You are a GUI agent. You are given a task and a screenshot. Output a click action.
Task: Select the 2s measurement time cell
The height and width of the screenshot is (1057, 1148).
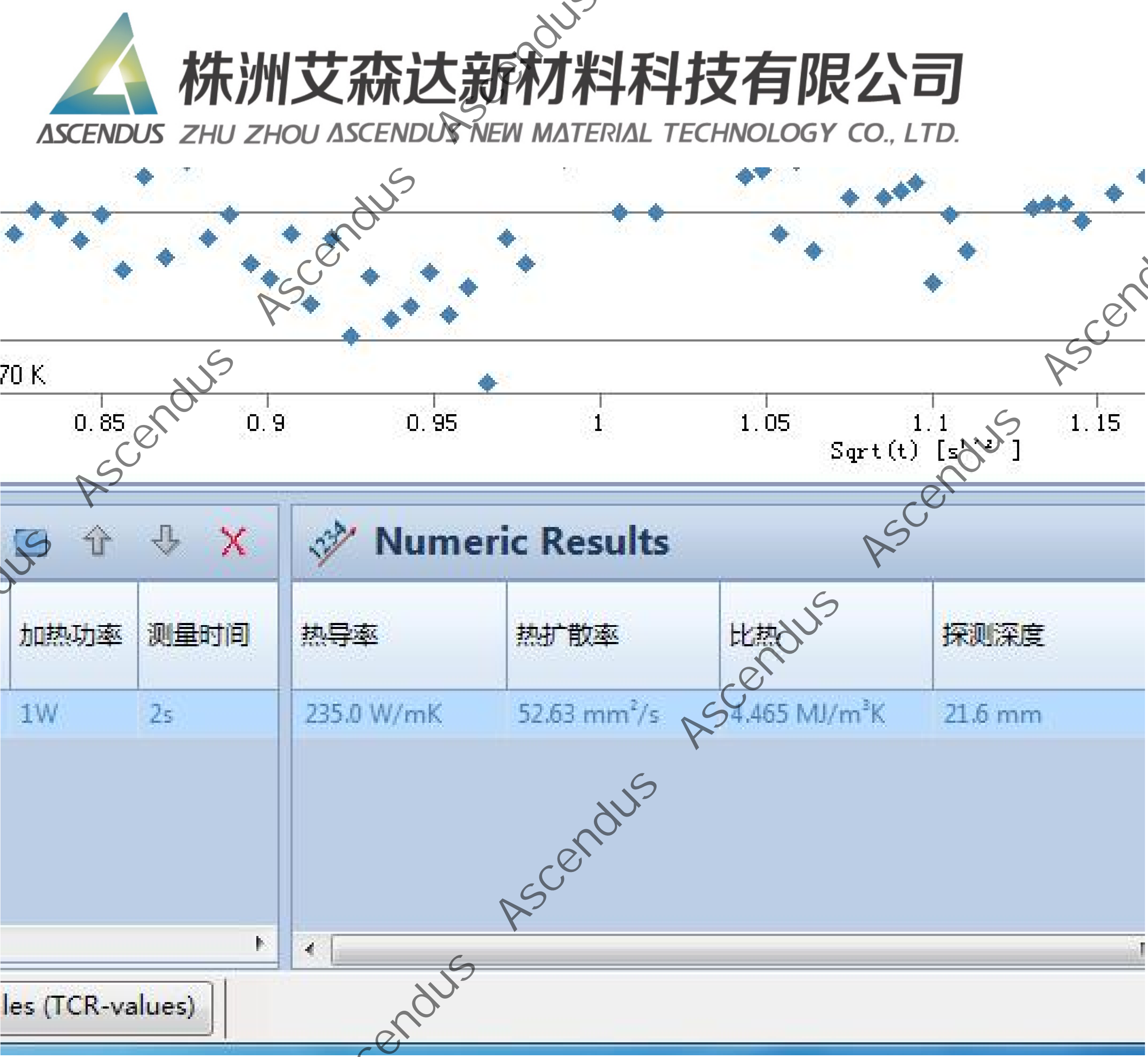[x=208, y=714]
